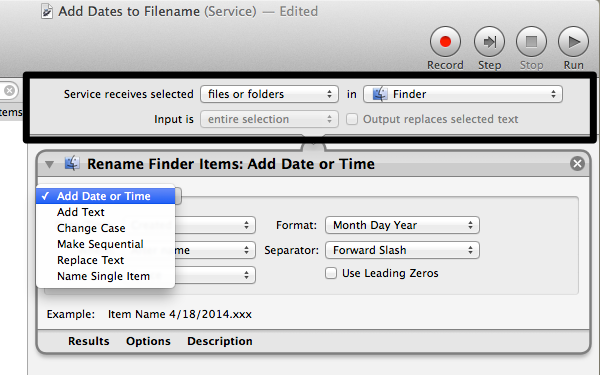Viewport: 600px width, 375px height.
Task: Click the Step workflow icon
Action: coord(489,41)
